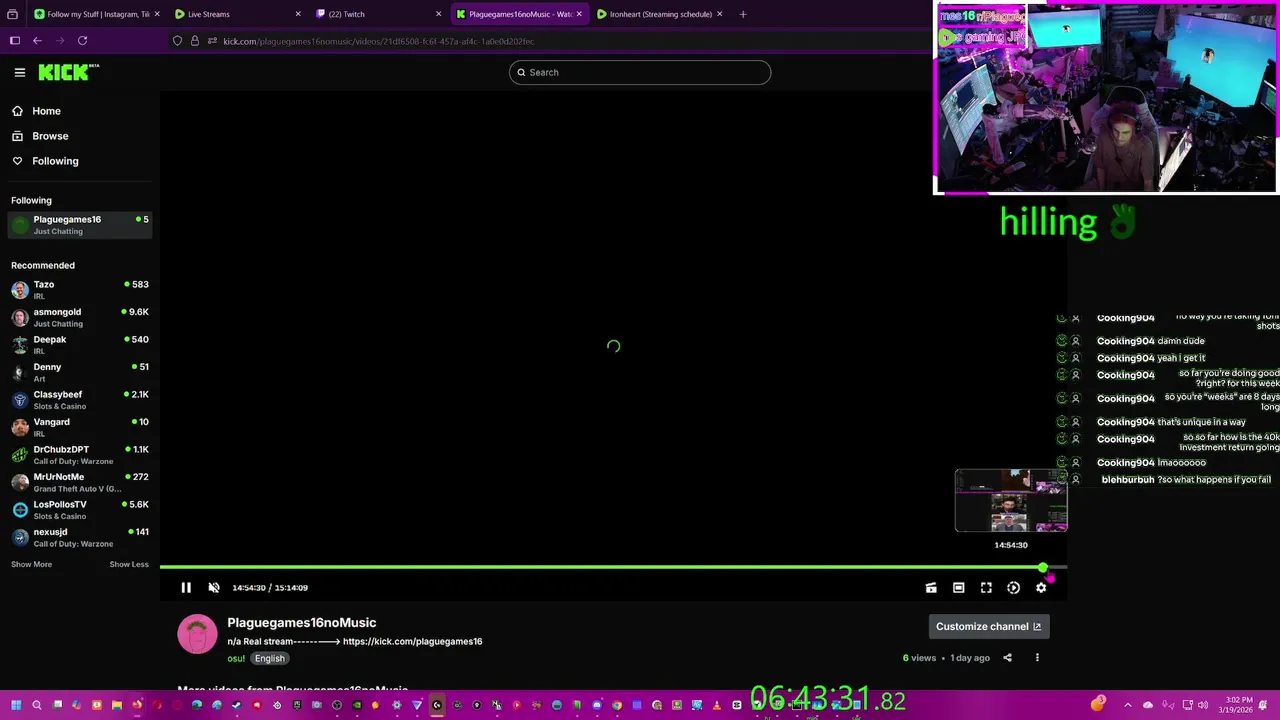The image size is (1280, 720).
Task: Open LosPollosTV recommended channel
Action: point(80,510)
